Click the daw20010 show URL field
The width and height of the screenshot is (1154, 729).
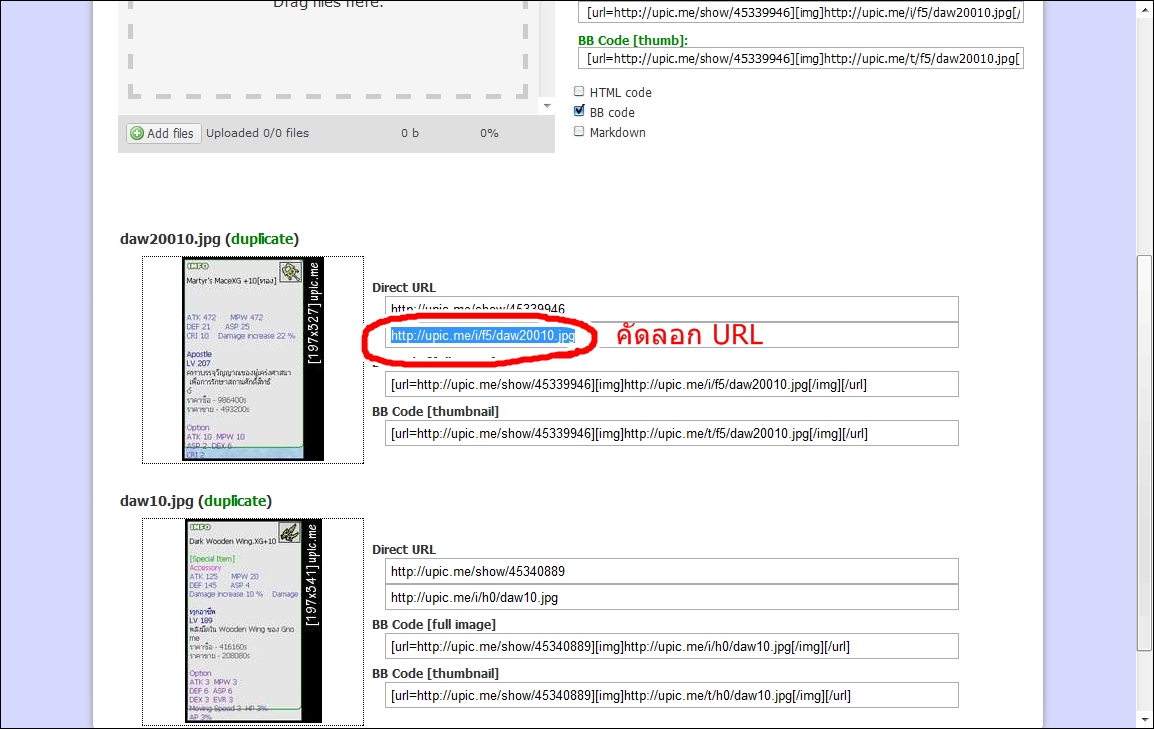point(671,309)
